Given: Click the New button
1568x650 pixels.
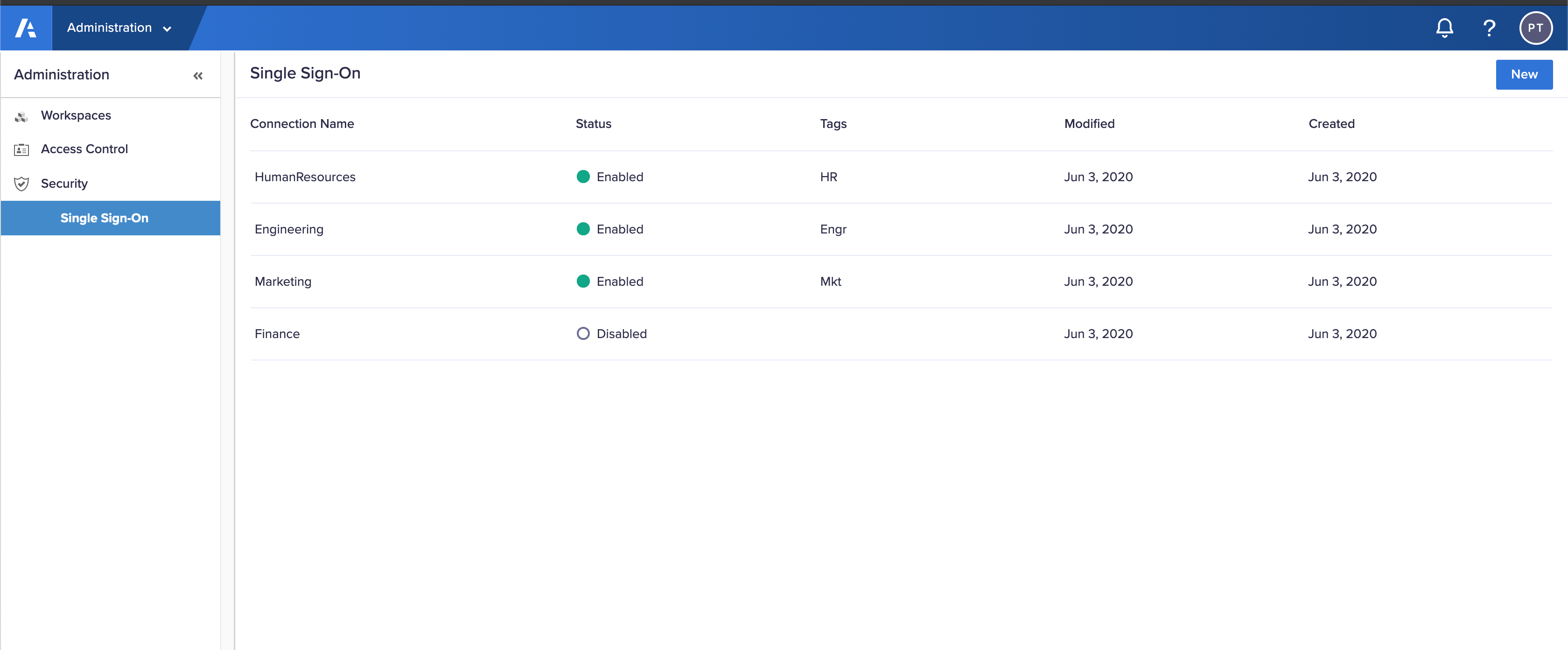Looking at the screenshot, I should click(1524, 74).
